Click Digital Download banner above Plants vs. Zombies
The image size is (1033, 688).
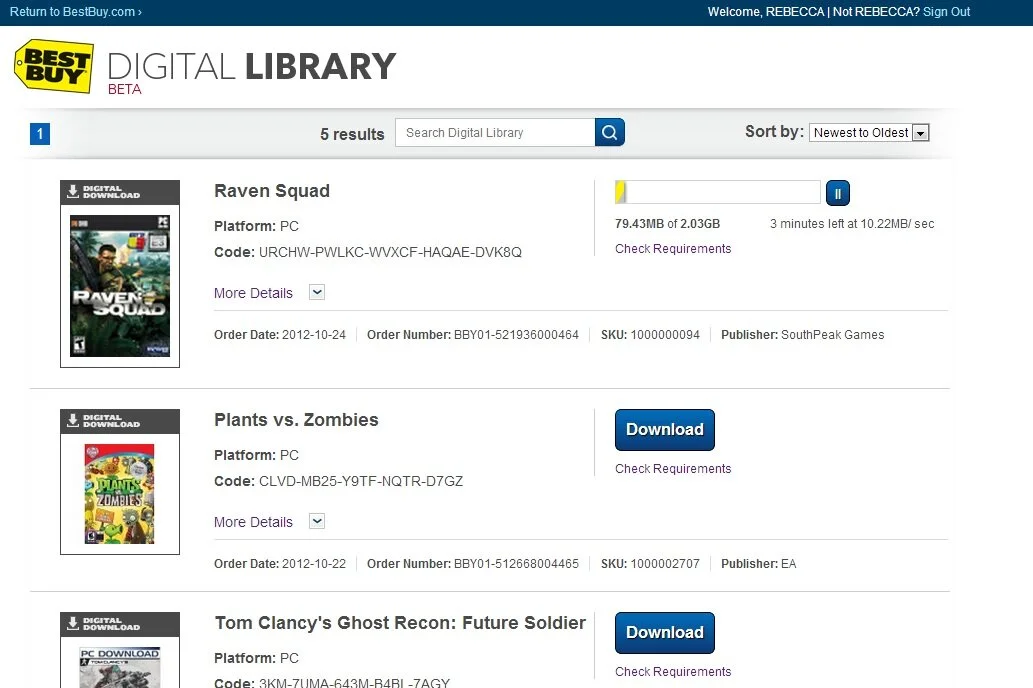(x=120, y=422)
